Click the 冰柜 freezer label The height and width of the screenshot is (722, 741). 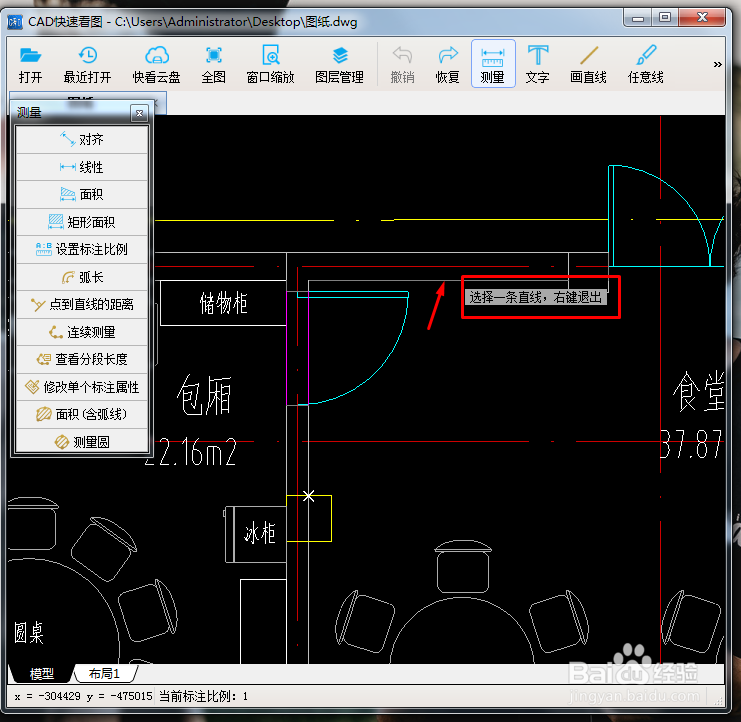259,533
